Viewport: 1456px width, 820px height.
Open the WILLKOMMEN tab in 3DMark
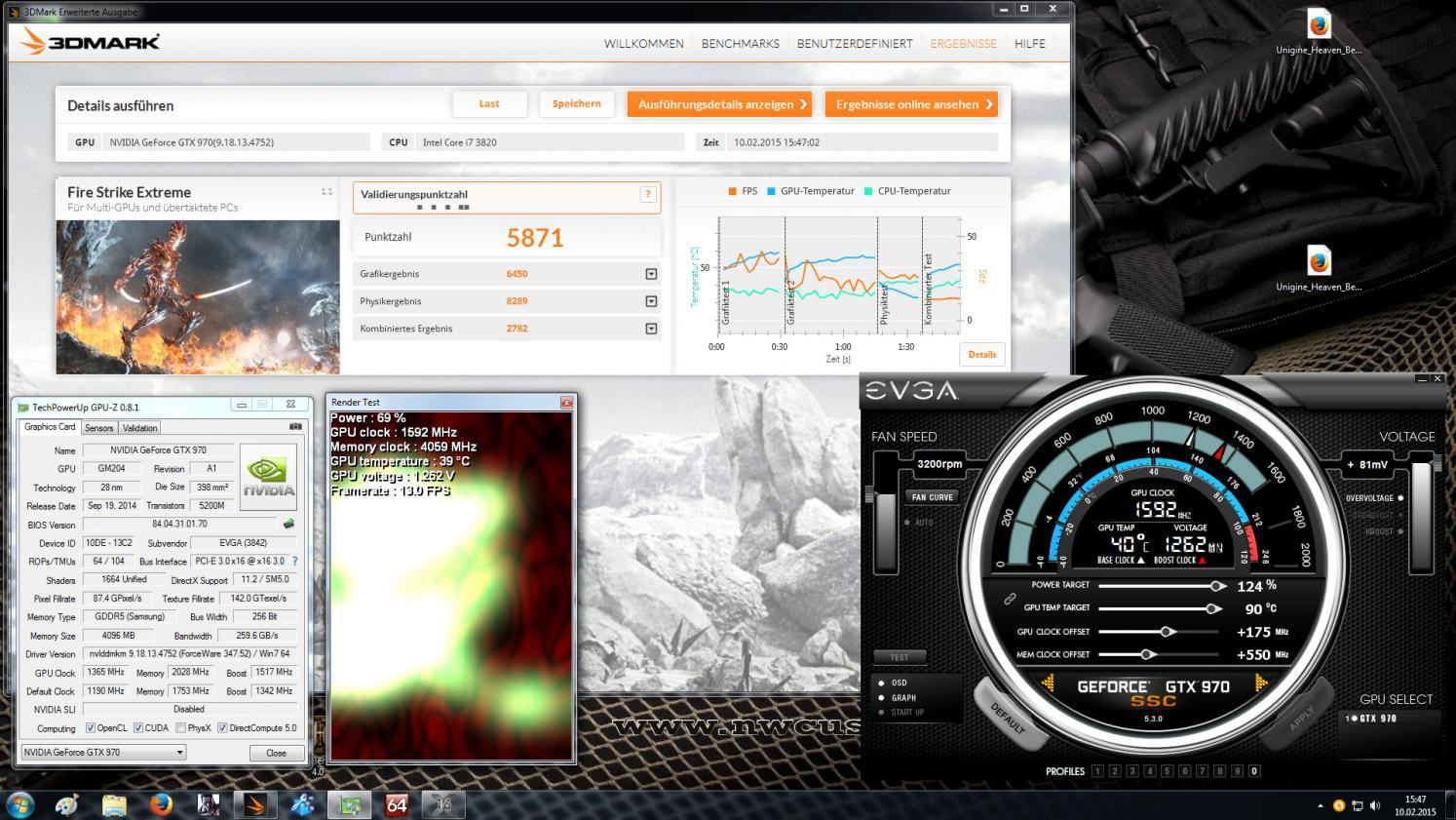pyautogui.click(x=643, y=43)
